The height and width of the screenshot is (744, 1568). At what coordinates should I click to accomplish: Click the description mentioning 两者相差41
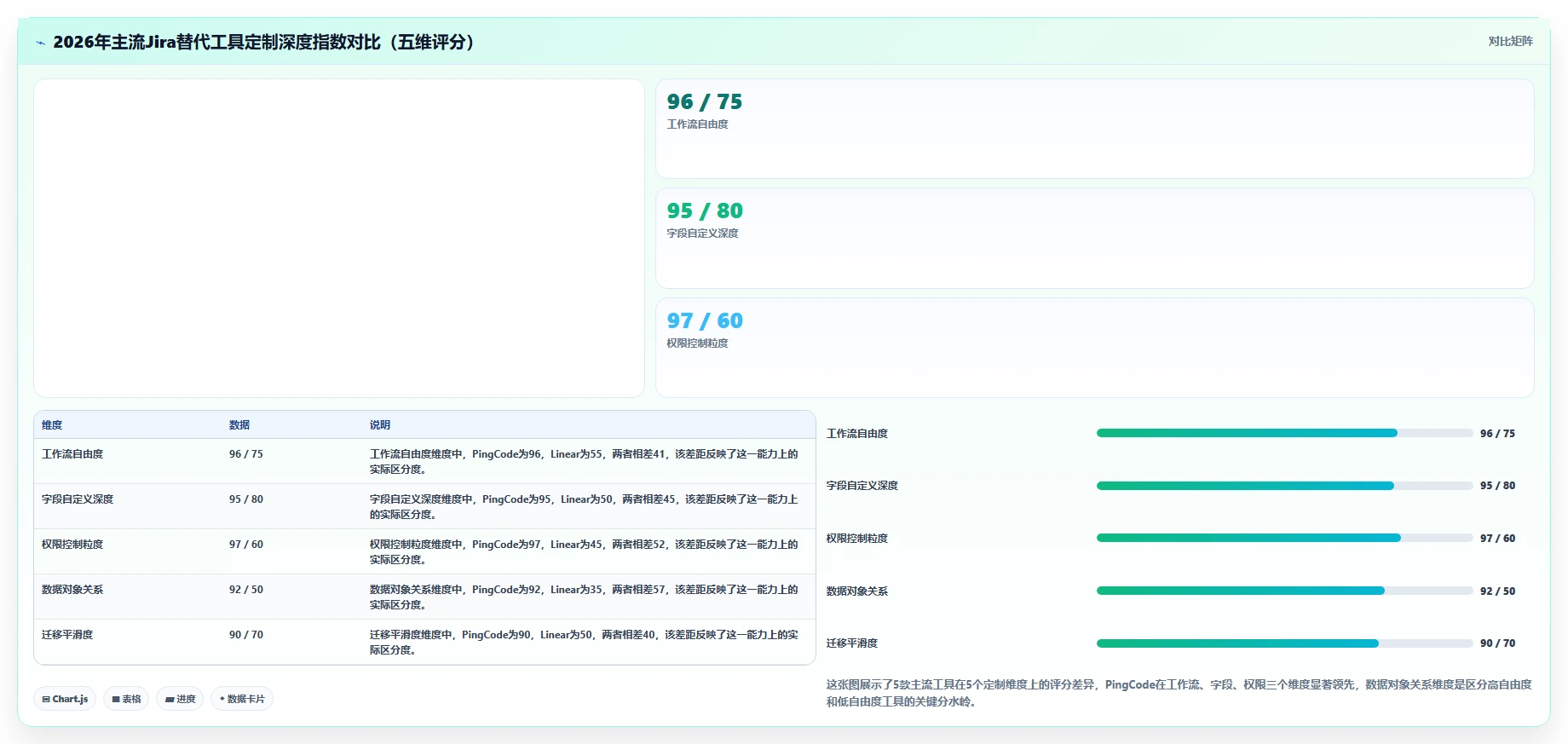pos(584,462)
